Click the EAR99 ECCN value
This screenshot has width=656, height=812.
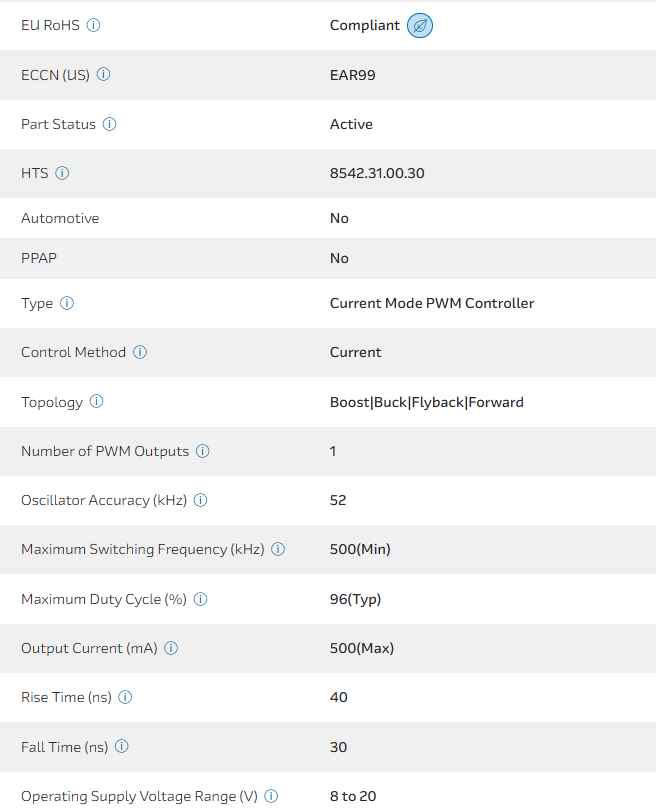(353, 75)
